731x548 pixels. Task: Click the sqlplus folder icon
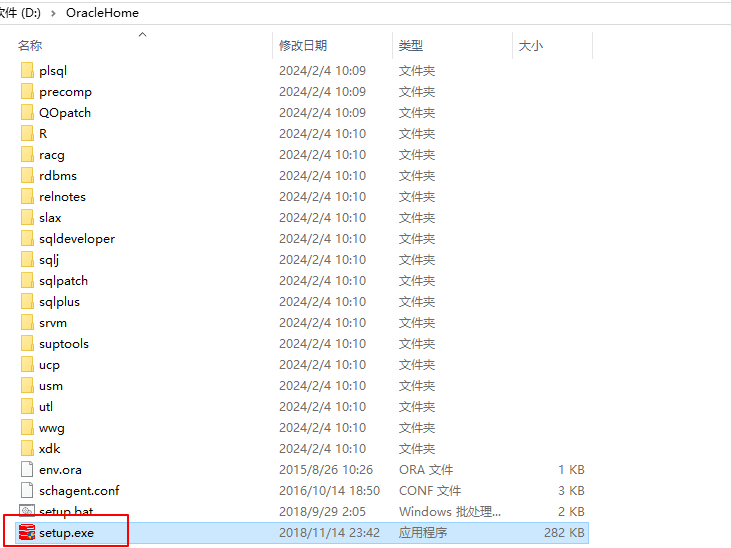pos(27,301)
